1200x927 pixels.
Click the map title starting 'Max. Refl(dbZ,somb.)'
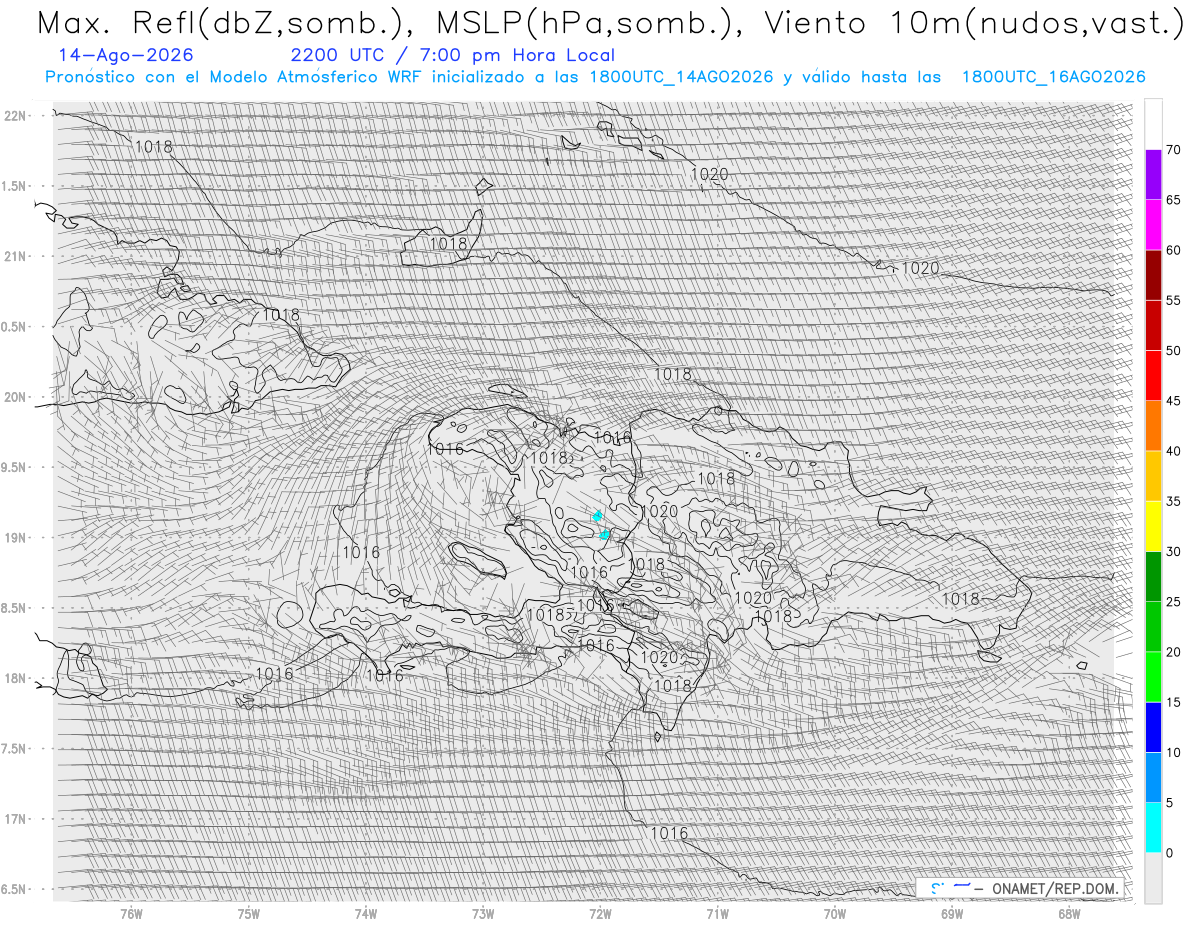pyautogui.click(x=609, y=22)
